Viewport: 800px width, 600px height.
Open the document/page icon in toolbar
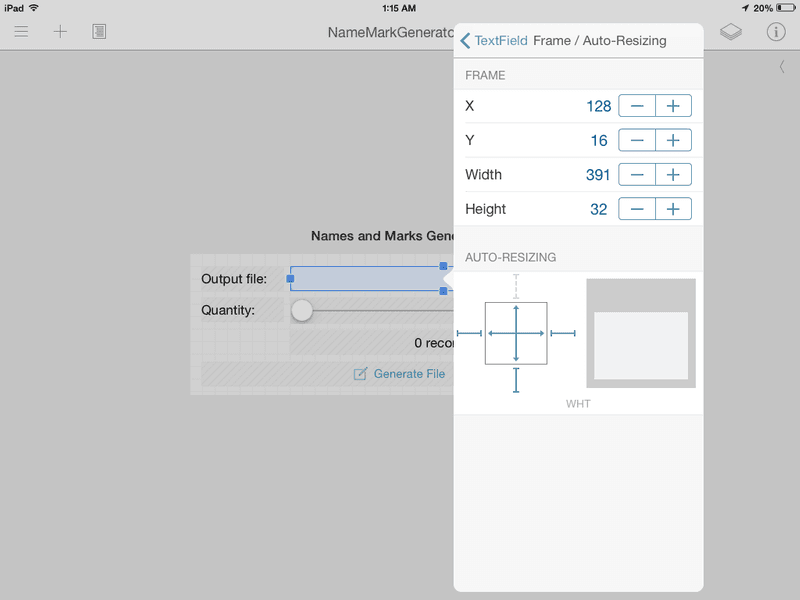tap(99, 32)
